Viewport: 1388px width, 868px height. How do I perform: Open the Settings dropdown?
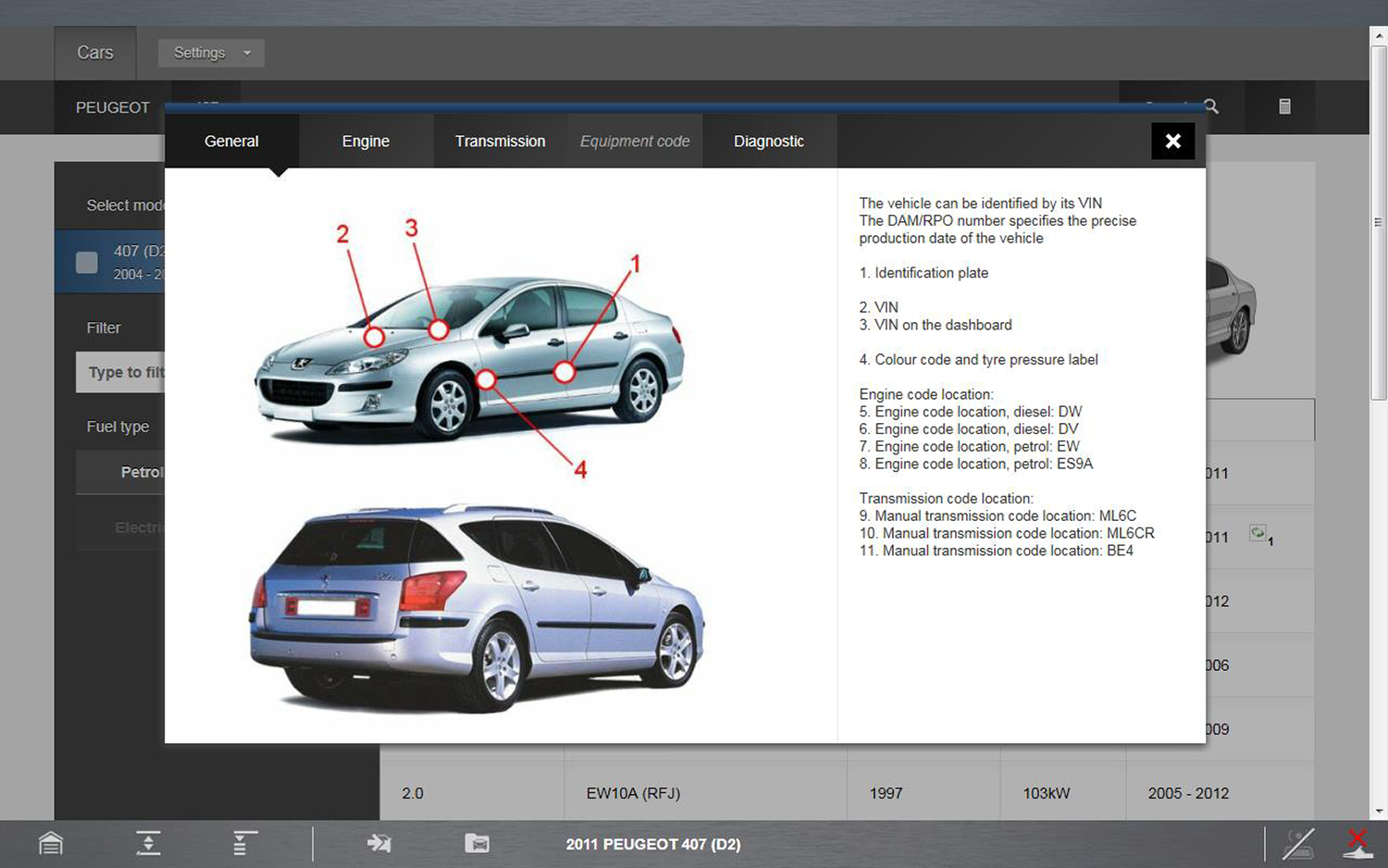tap(211, 53)
